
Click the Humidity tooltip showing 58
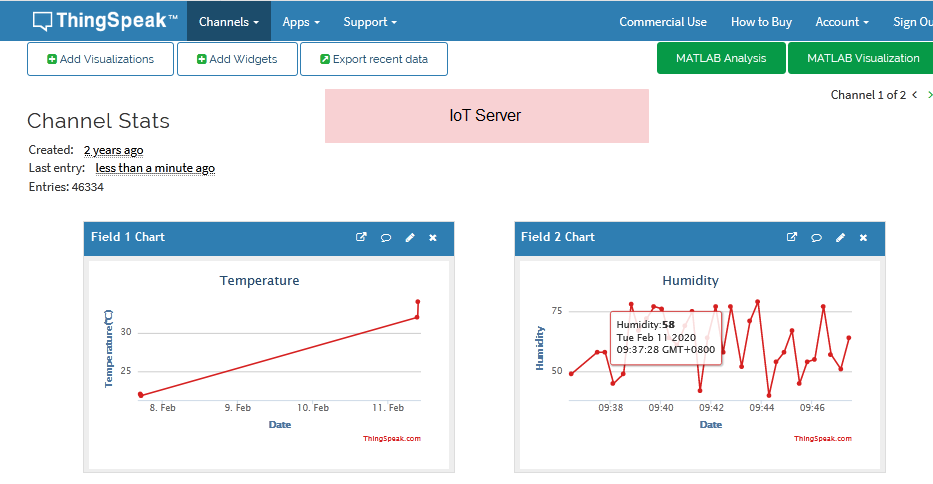tap(666, 338)
